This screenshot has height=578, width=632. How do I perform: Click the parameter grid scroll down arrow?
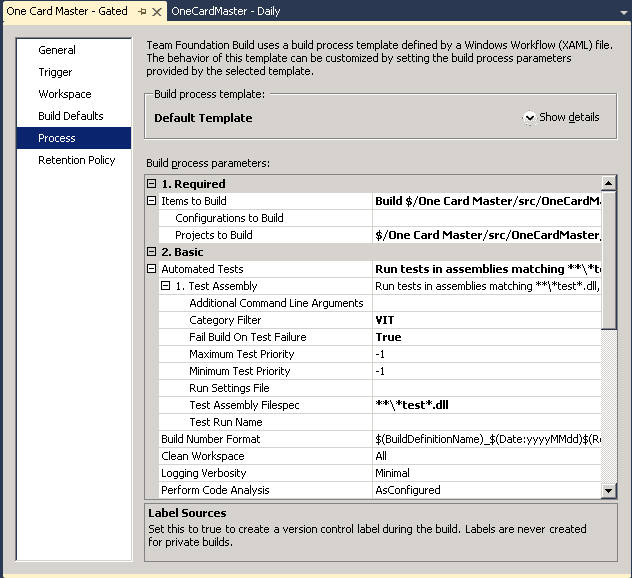(609, 491)
